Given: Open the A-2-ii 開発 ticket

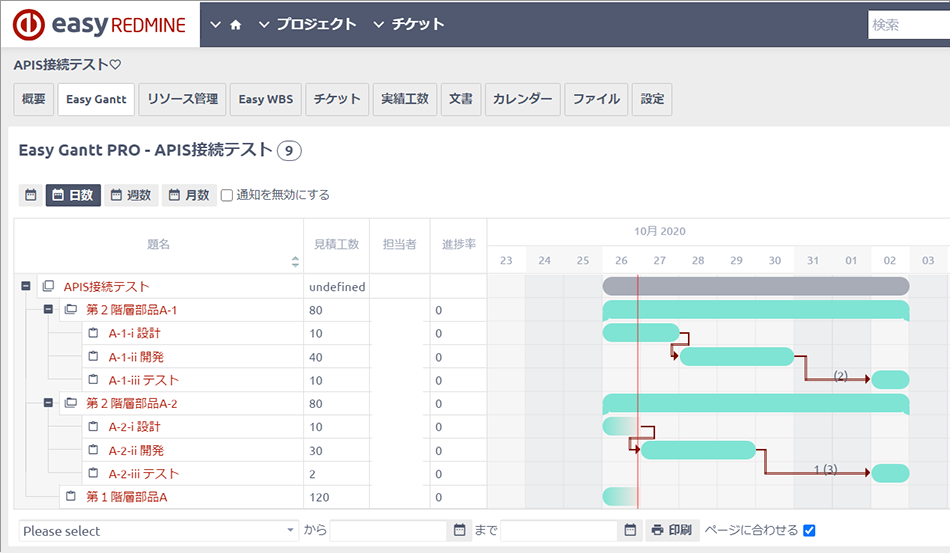Looking at the screenshot, I should (136, 451).
